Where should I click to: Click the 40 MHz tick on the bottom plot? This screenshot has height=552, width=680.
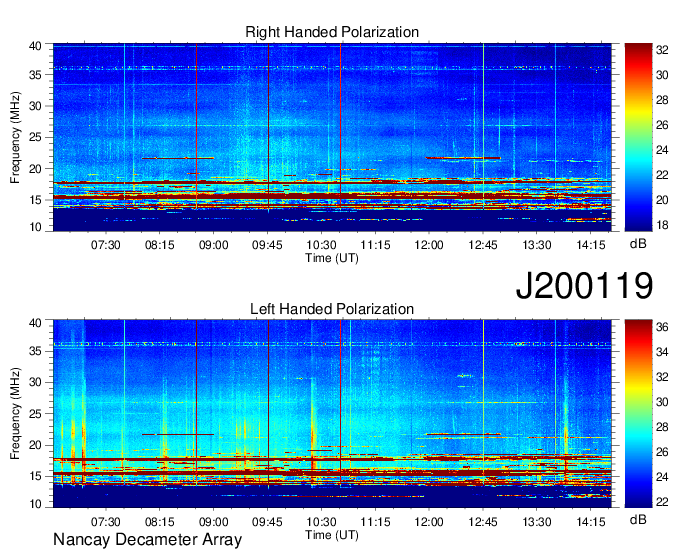pos(35,322)
